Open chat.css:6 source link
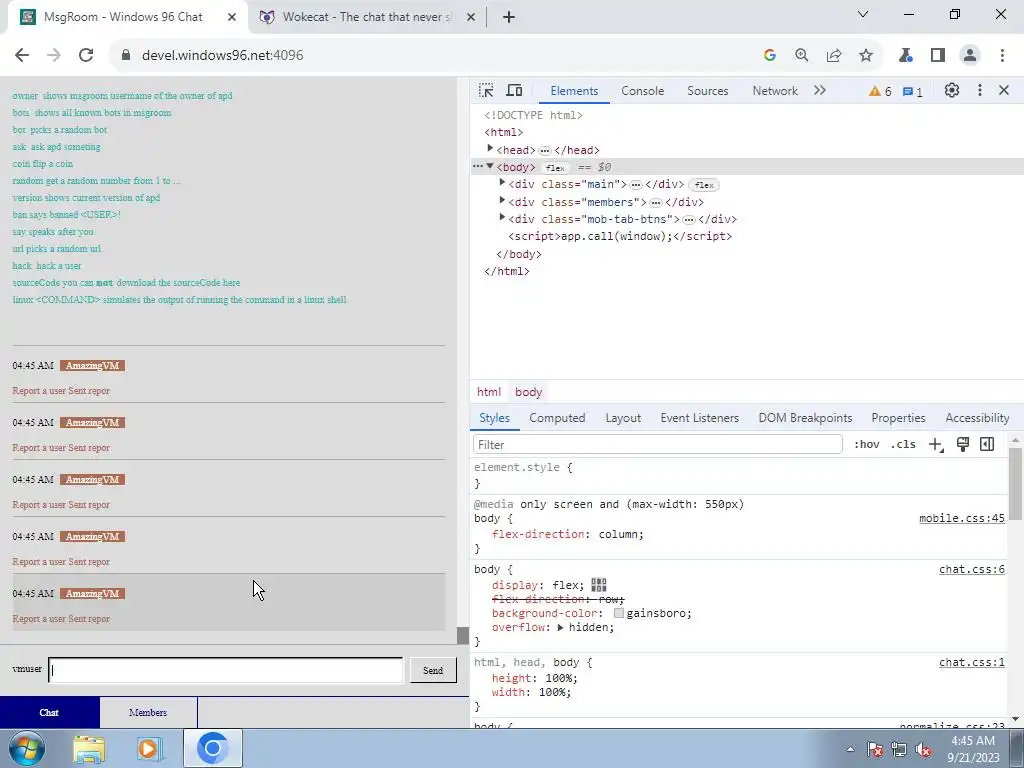The image size is (1024, 768). (x=972, y=569)
